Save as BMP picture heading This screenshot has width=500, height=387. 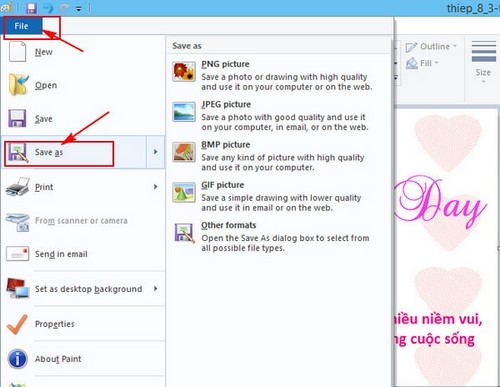[226, 145]
